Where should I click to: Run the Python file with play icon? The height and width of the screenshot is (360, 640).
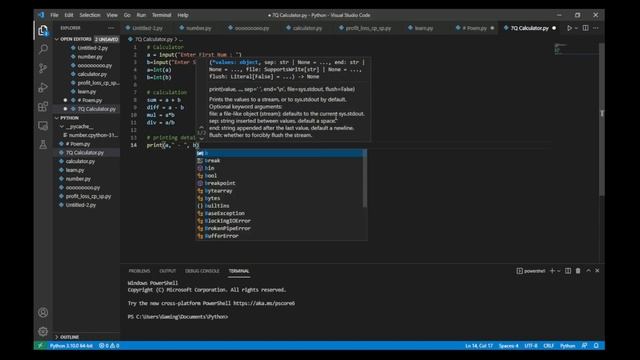569,28
